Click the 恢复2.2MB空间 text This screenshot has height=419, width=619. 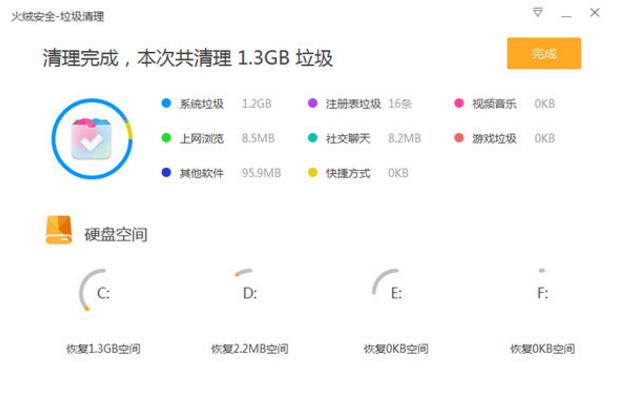pyautogui.click(x=249, y=349)
